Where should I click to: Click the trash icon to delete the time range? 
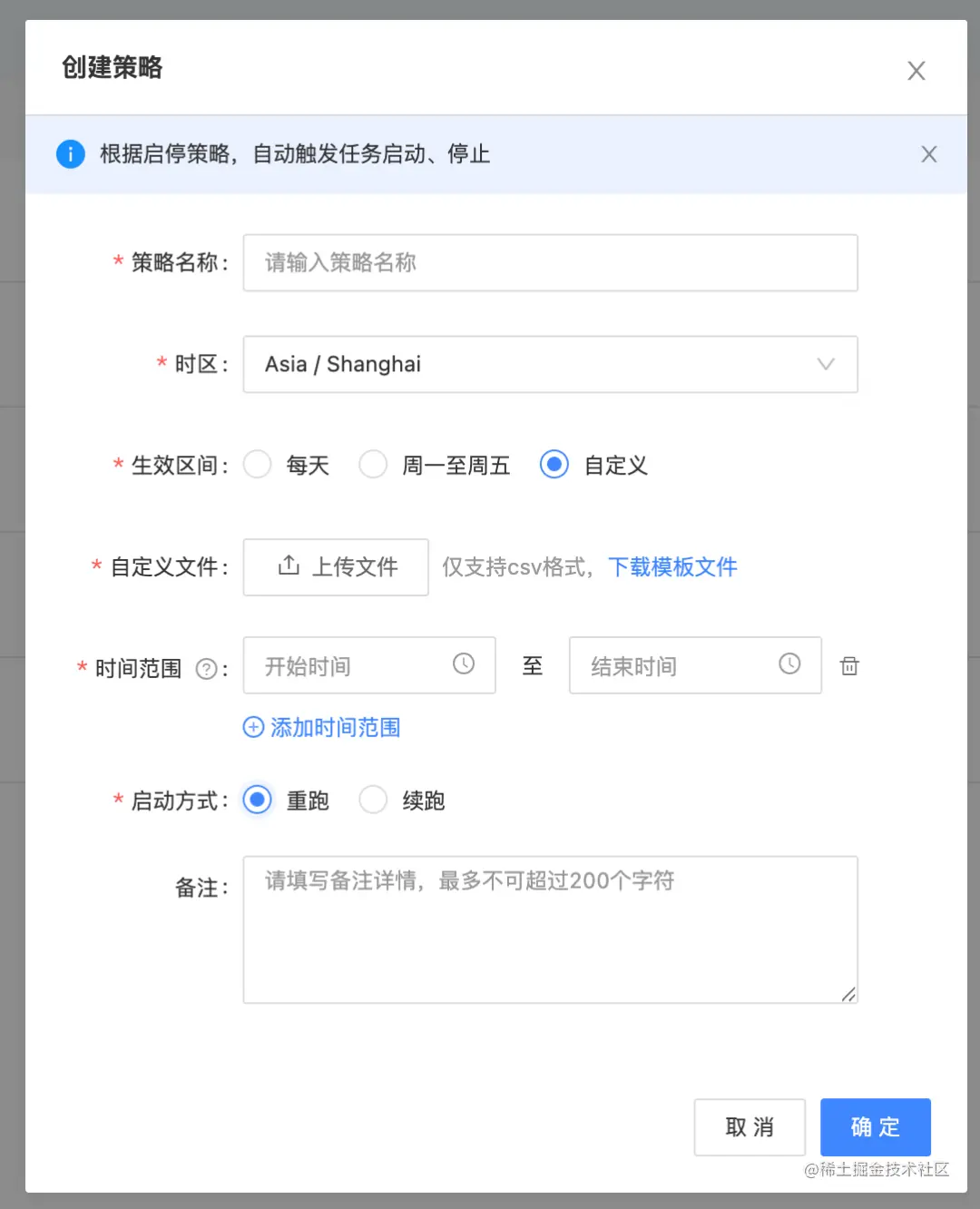(x=849, y=665)
